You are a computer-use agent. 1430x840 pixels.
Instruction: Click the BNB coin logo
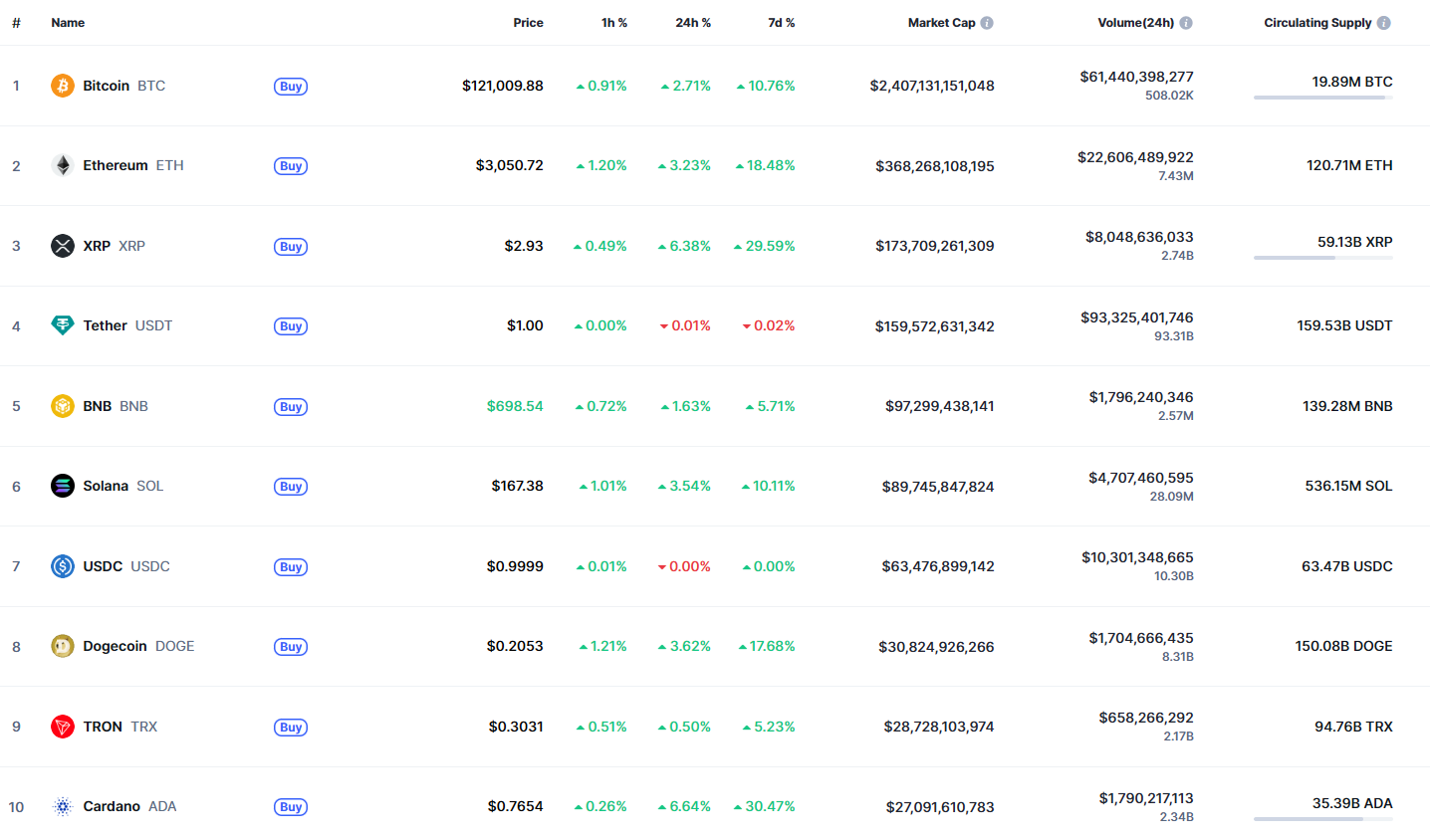click(63, 406)
